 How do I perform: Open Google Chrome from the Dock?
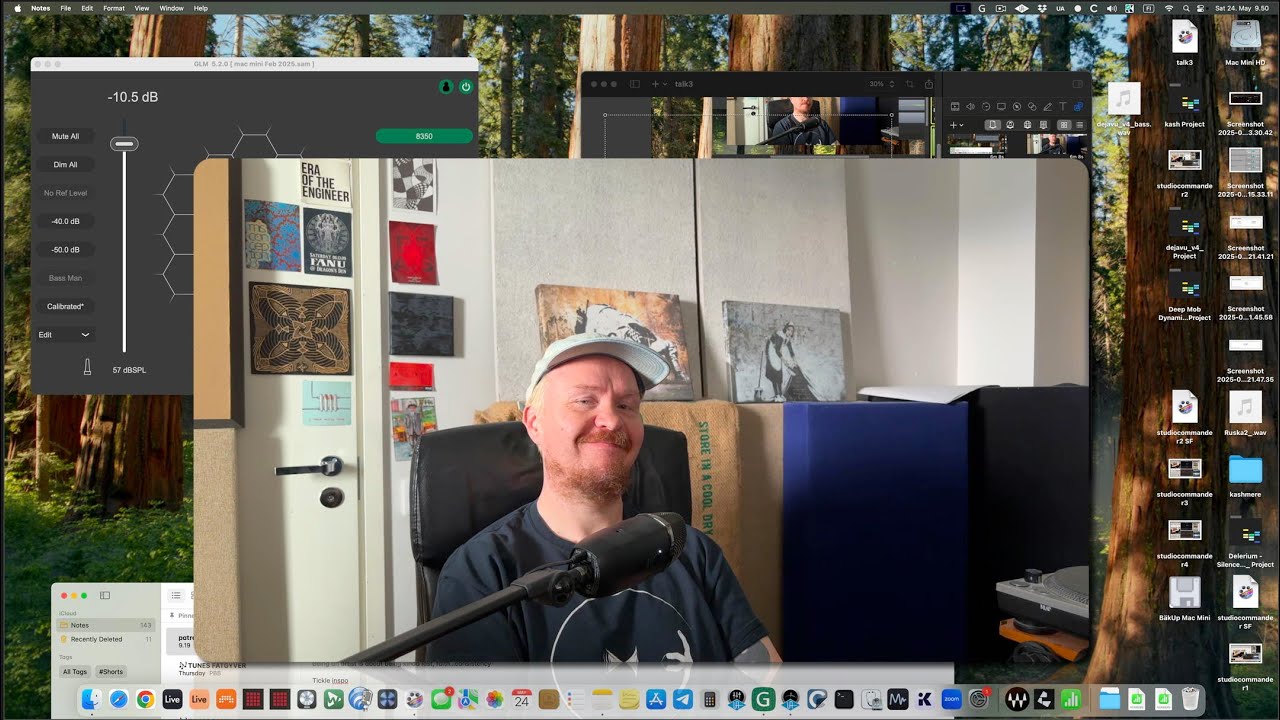tap(145, 699)
